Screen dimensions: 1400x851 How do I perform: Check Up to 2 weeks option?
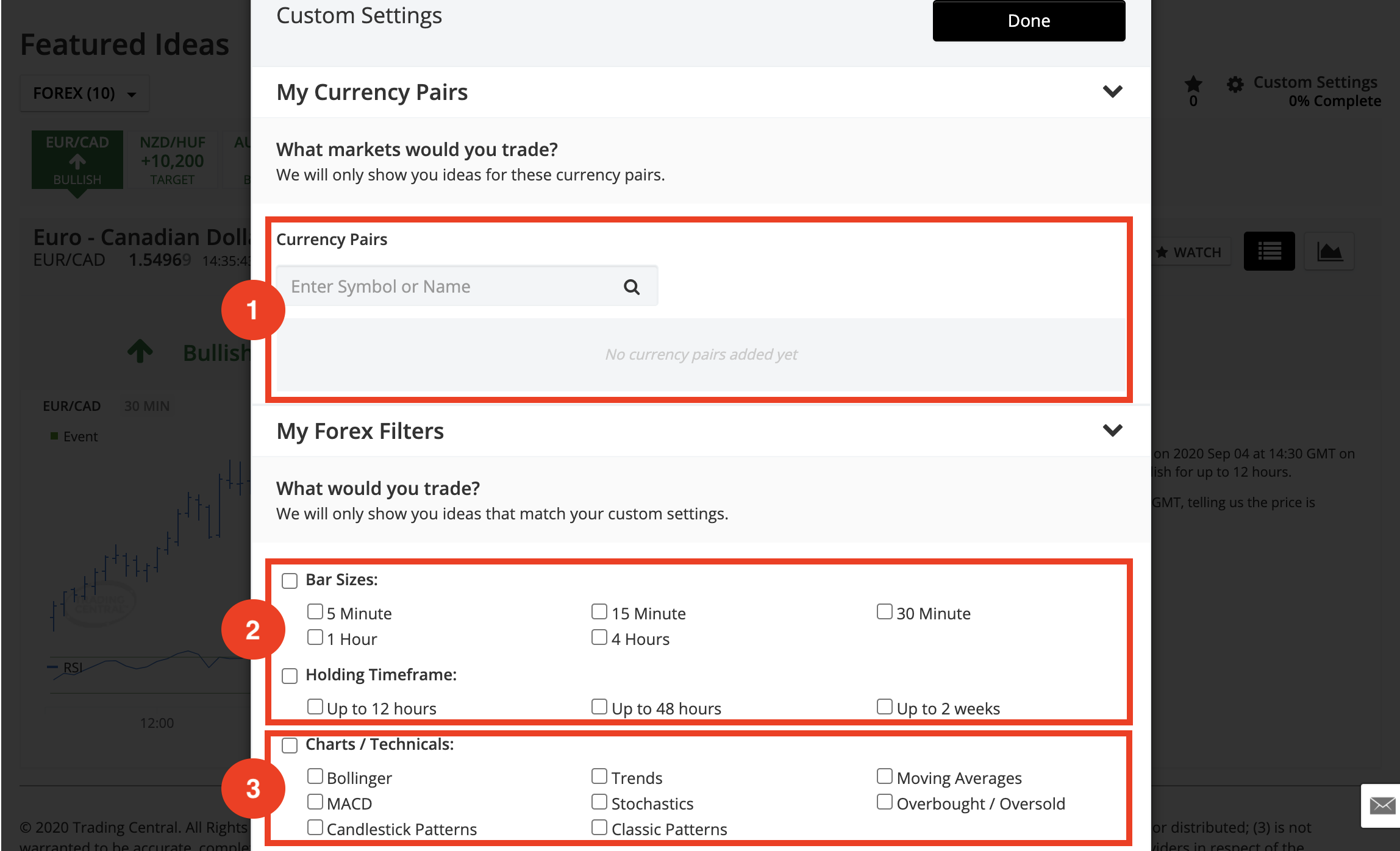pyautogui.click(x=884, y=707)
